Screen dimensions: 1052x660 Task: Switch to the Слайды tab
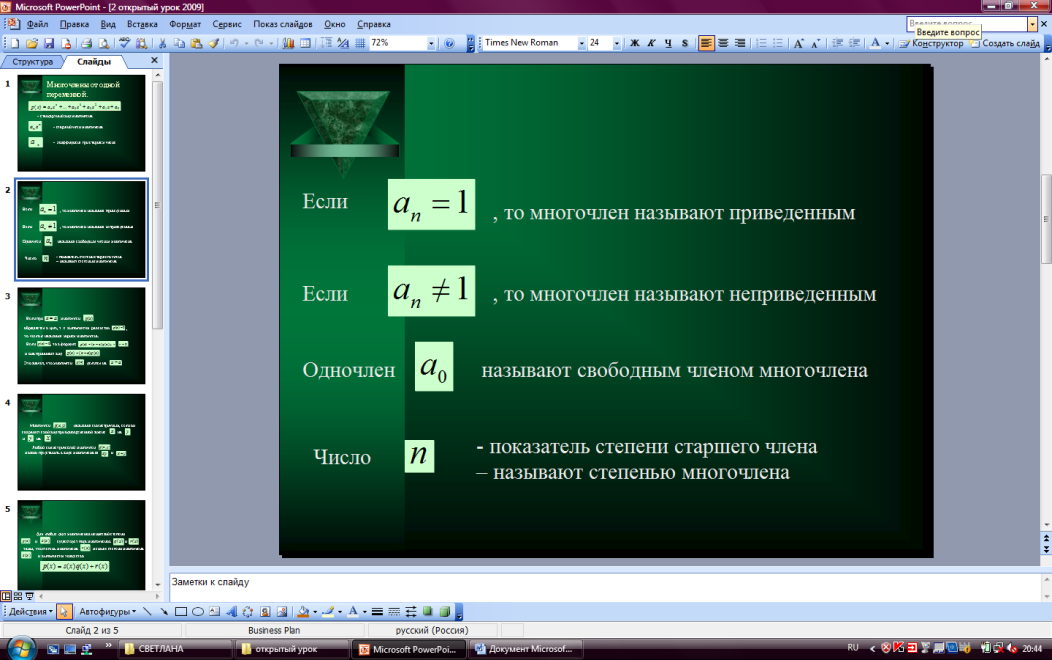click(x=93, y=62)
